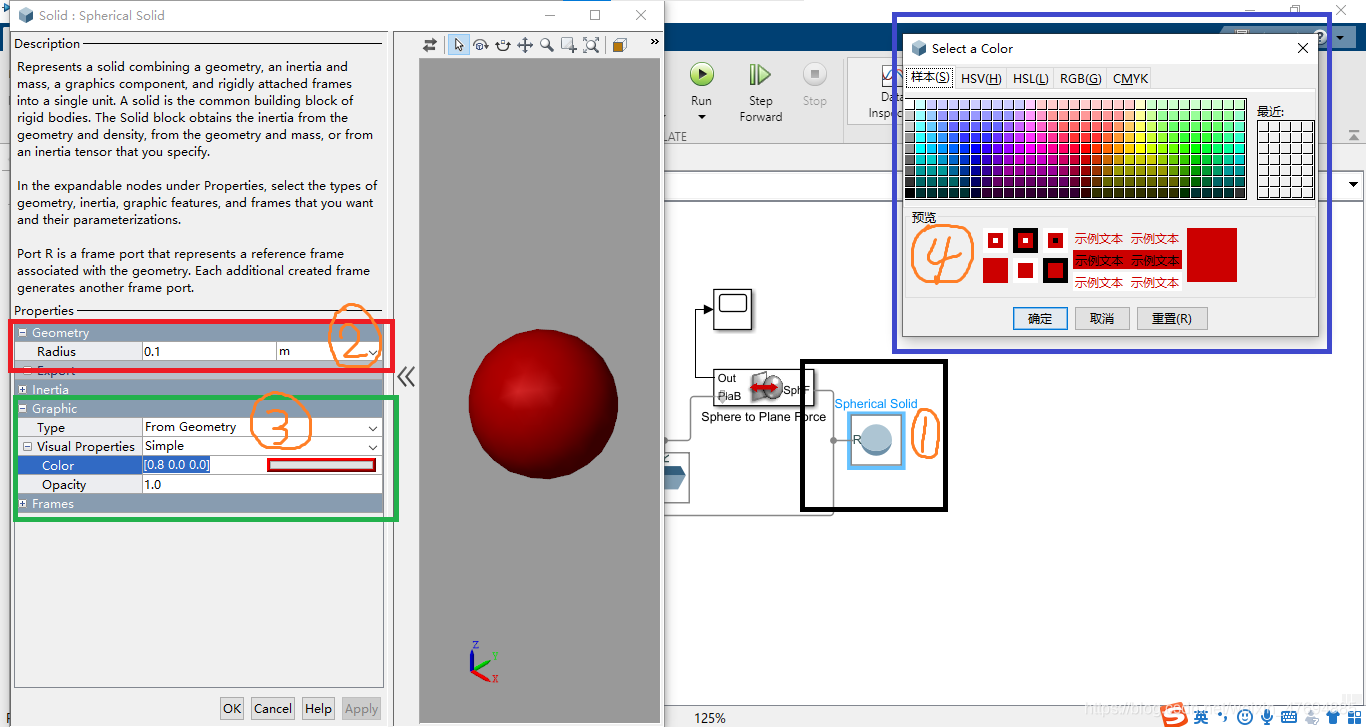The height and width of the screenshot is (727, 1366).
Task: Activate the select pointer tool
Action: click(458, 45)
